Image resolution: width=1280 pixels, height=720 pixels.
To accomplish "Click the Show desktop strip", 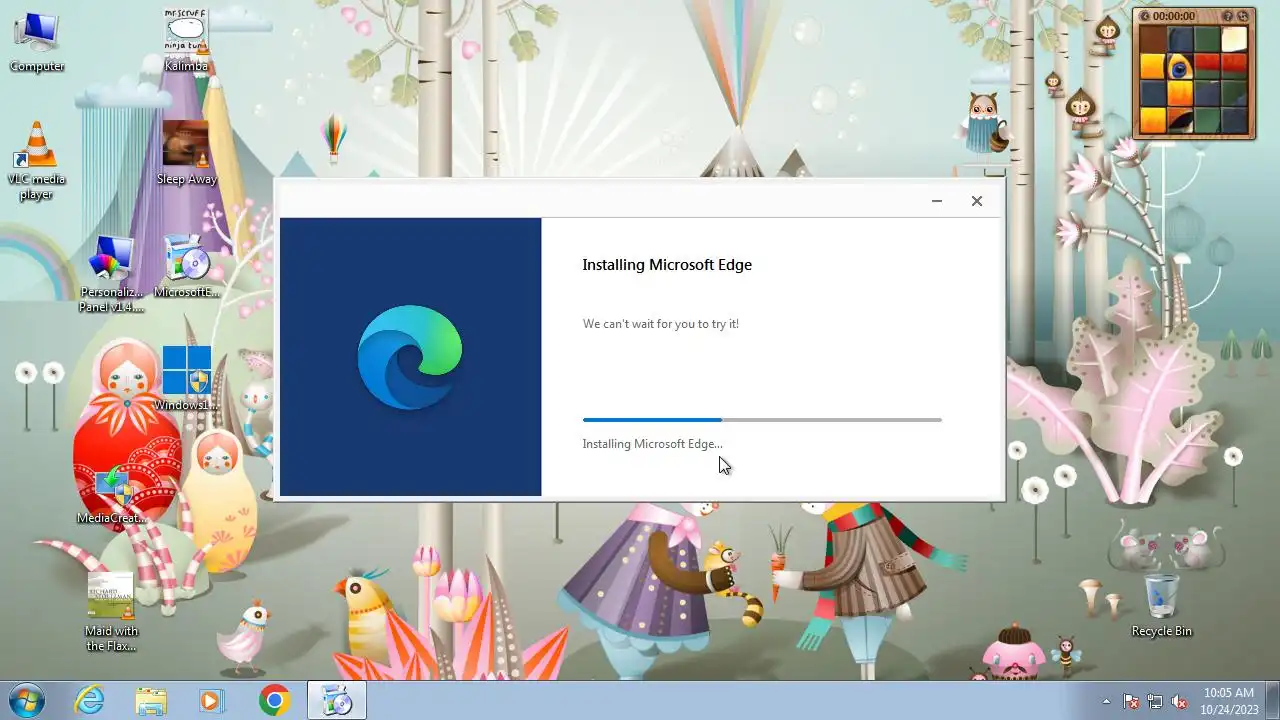I will (1272, 701).
